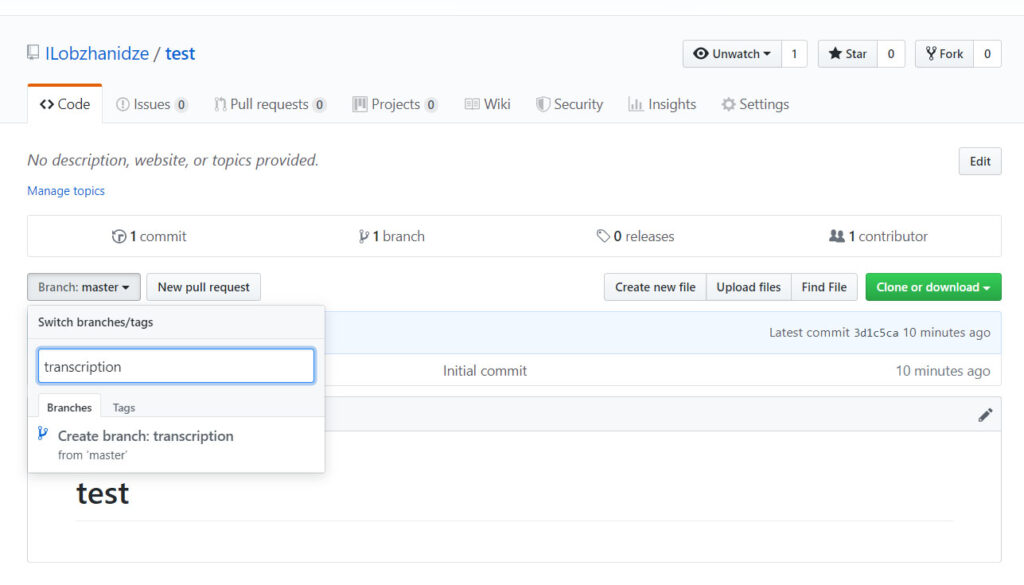Open the Security tab
The height and width of the screenshot is (585, 1024).
569,104
